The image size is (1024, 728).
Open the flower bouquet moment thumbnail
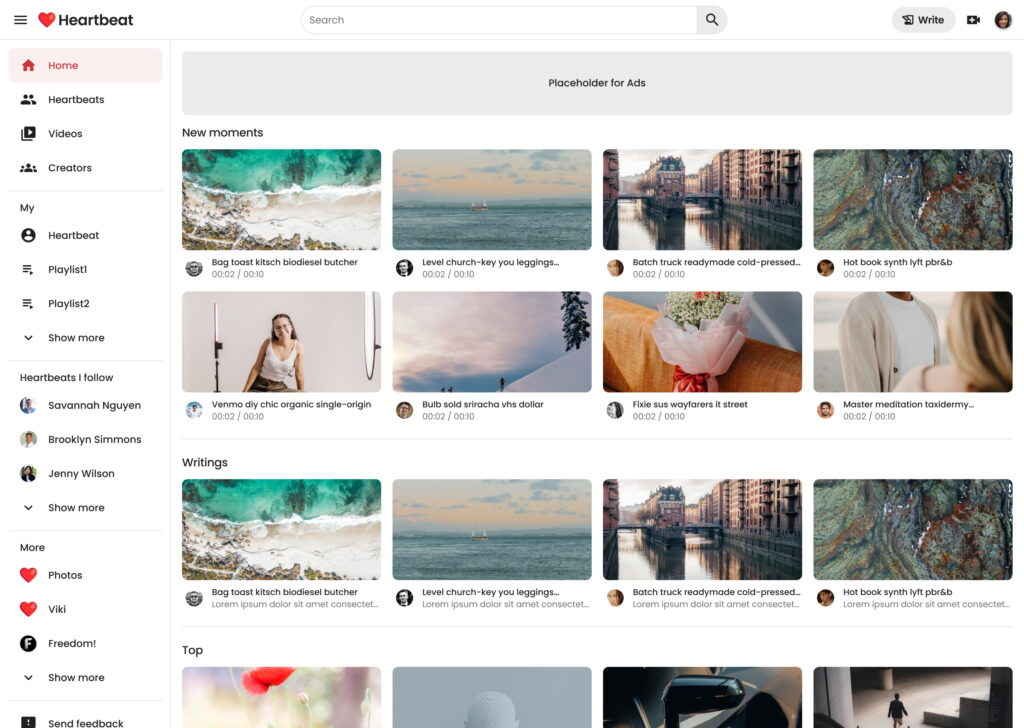click(702, 342)
